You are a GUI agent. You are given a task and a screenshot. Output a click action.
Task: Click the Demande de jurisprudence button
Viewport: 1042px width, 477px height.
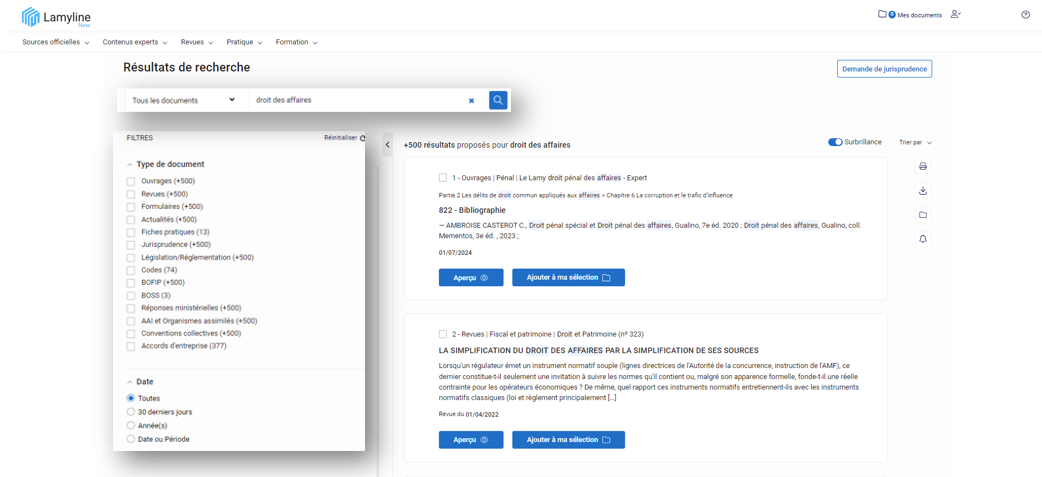884,69
